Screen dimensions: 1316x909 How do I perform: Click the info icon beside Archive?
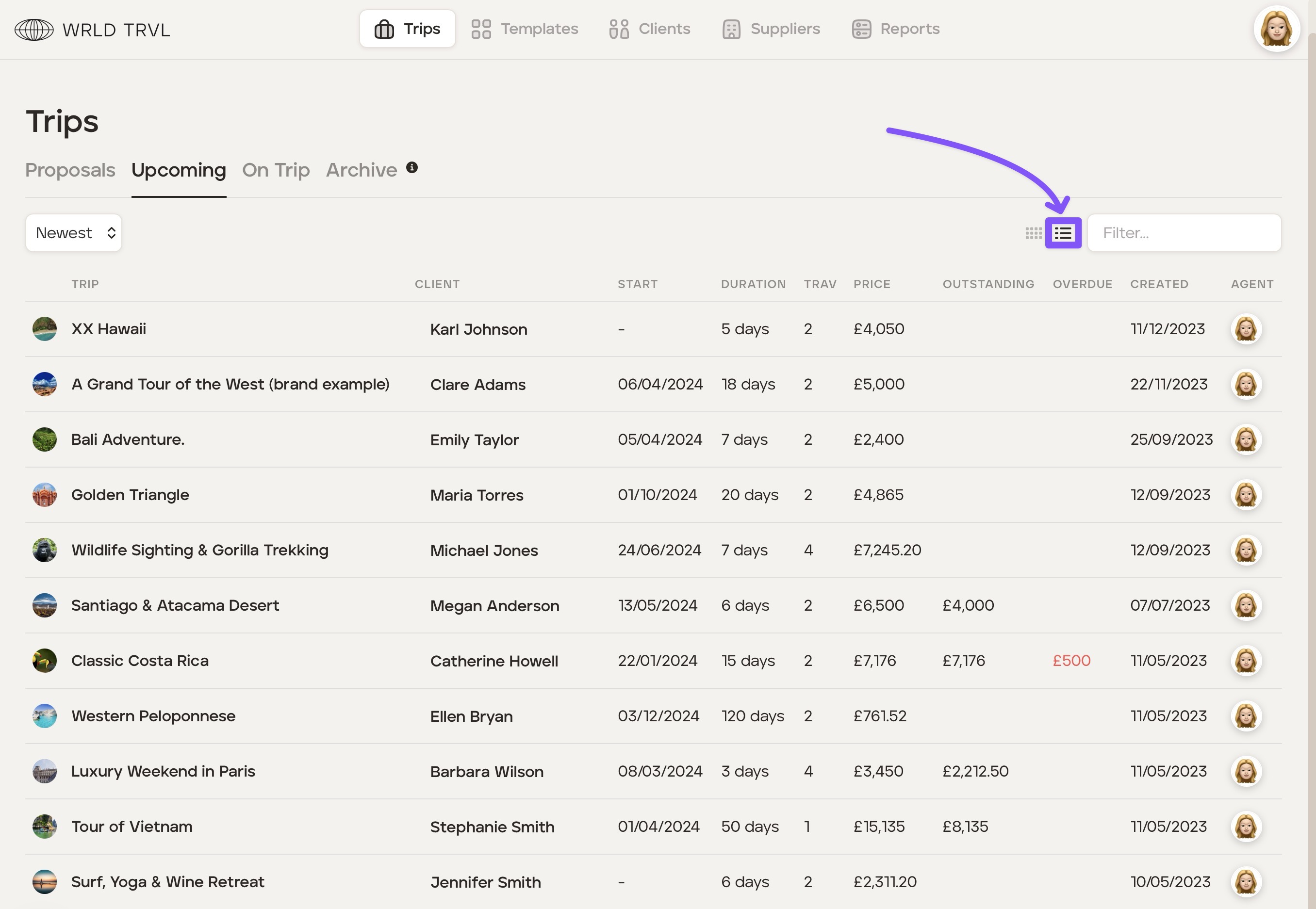click(x=412, y=167)
